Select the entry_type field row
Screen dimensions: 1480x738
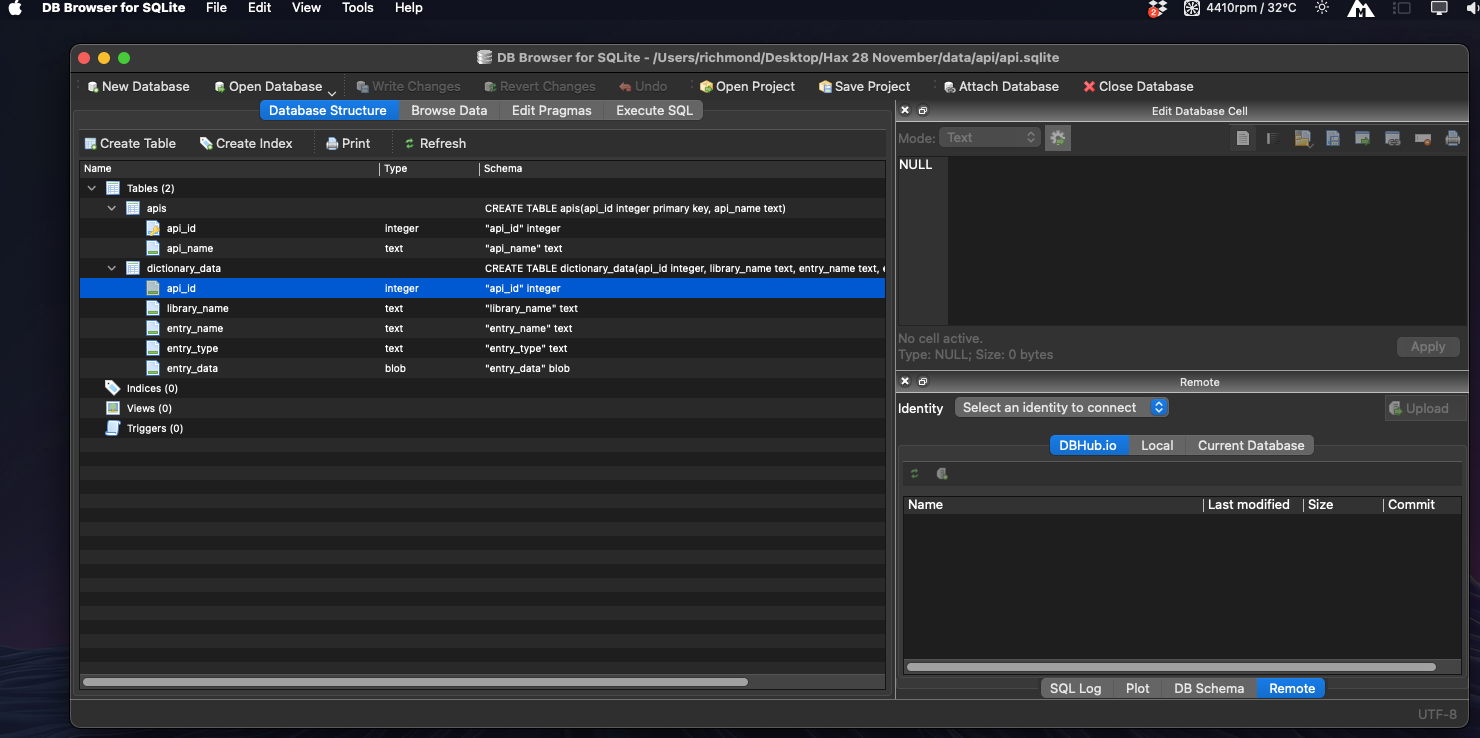482,348
